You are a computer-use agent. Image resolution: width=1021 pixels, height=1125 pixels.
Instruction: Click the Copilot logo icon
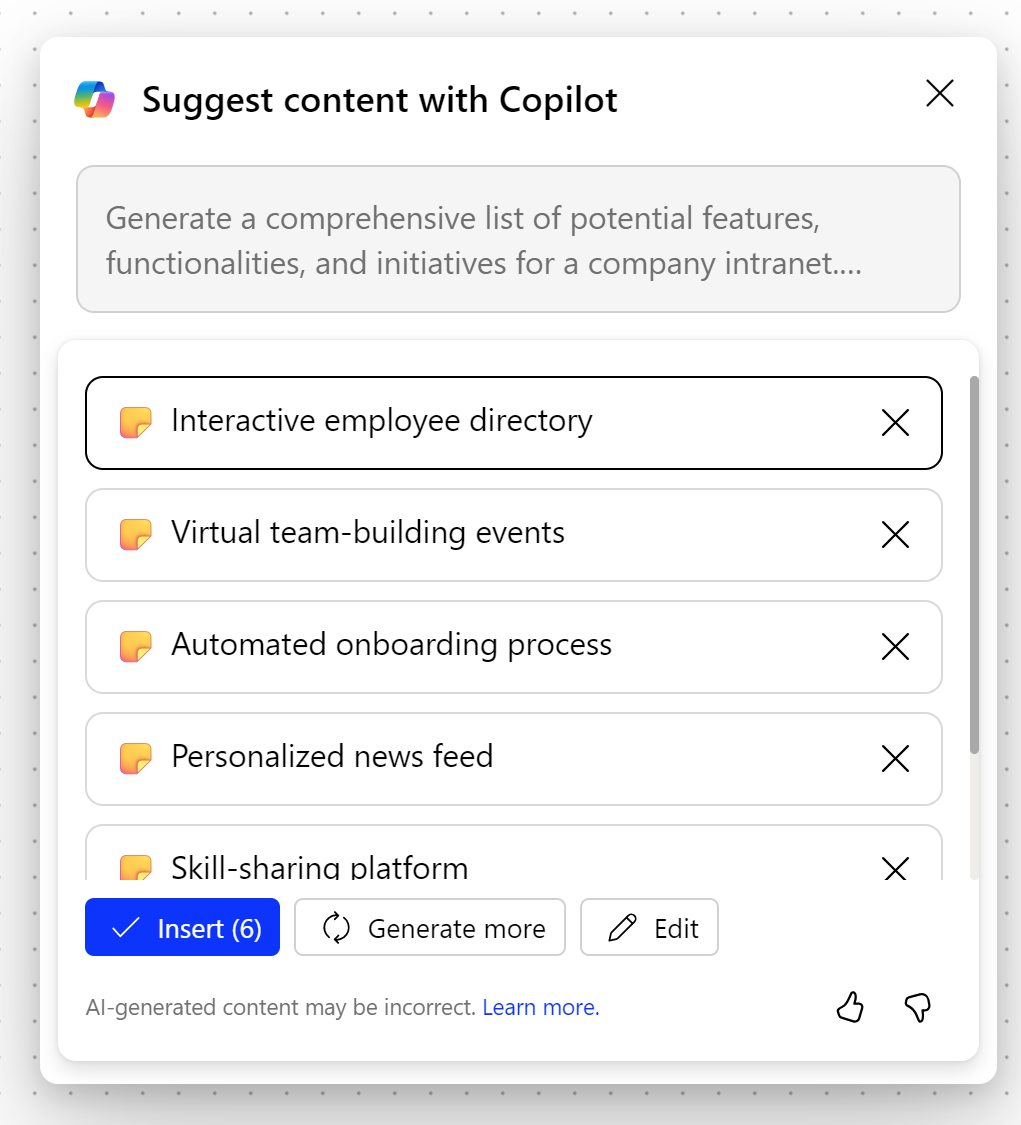(95, 99)
